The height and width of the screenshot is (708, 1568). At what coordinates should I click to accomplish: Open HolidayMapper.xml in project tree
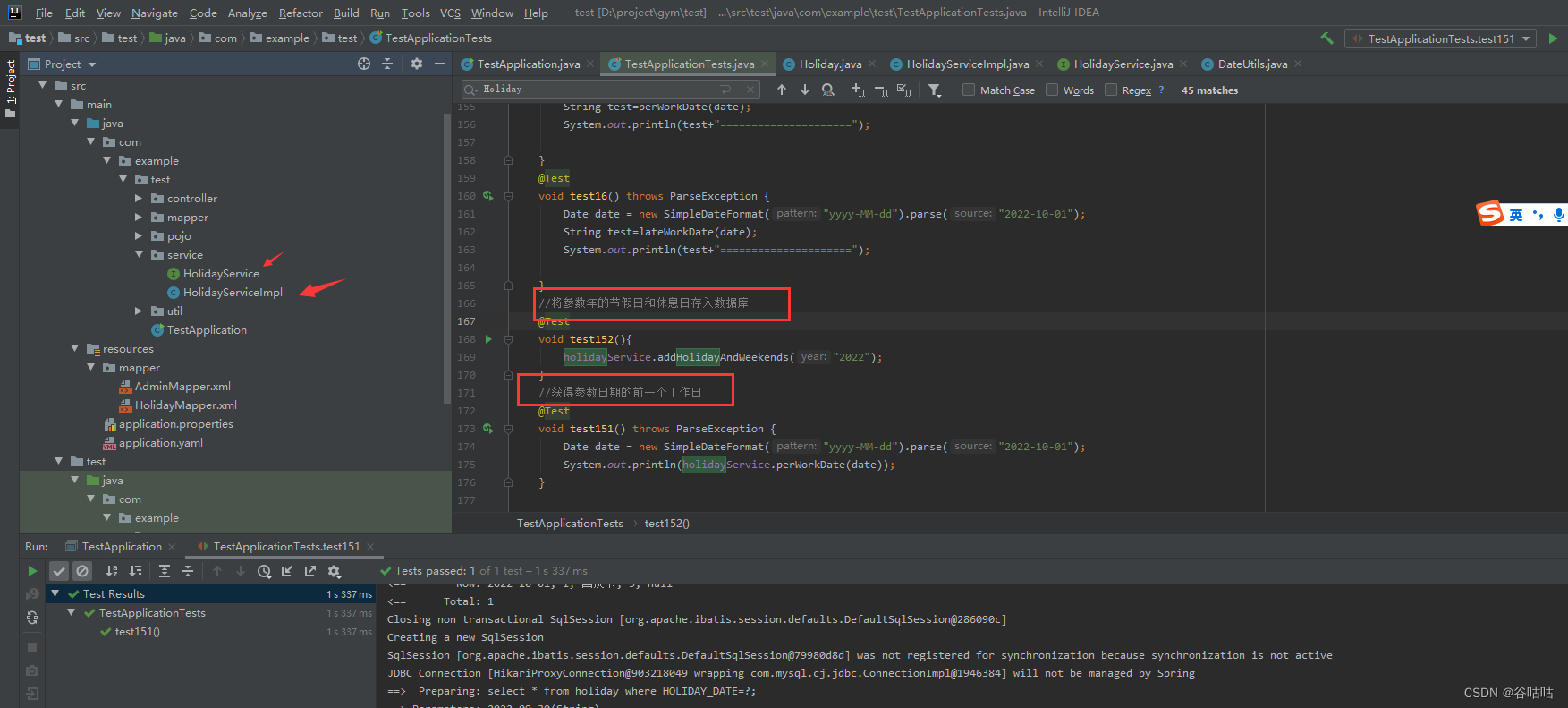186,405
